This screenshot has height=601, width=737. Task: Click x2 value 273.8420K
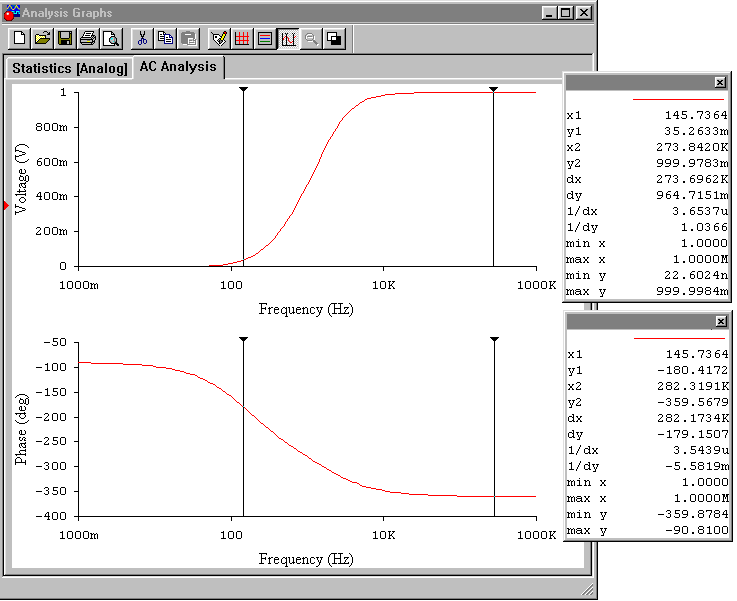[x=692, y=147]
